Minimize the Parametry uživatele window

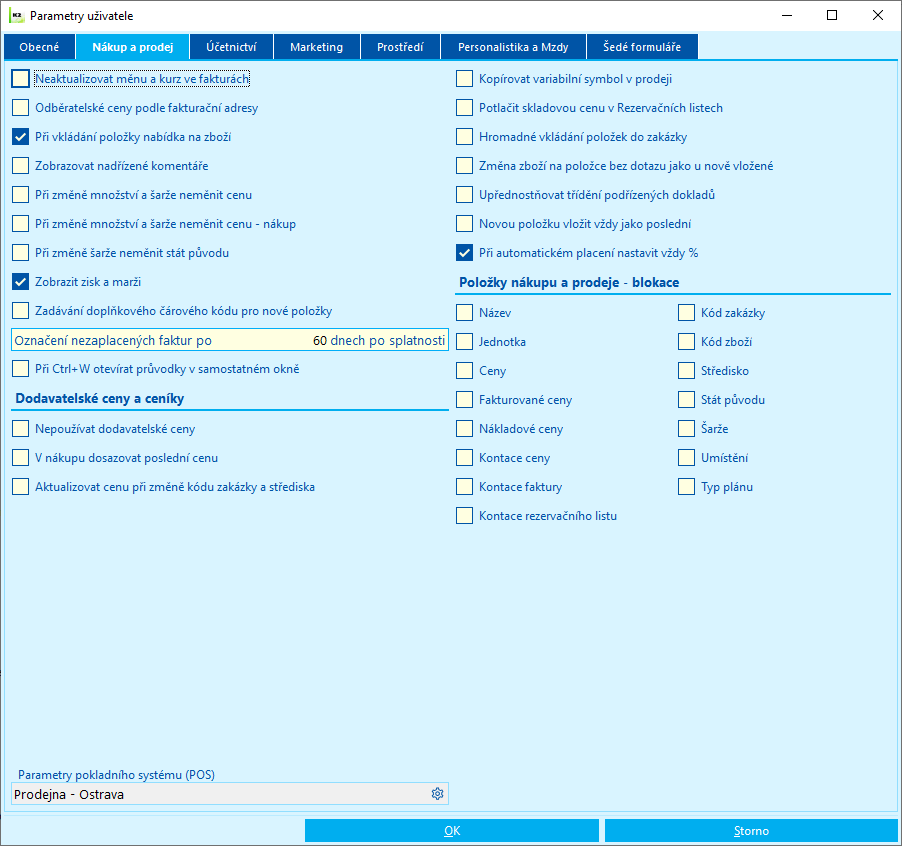(x=788, y=16)
